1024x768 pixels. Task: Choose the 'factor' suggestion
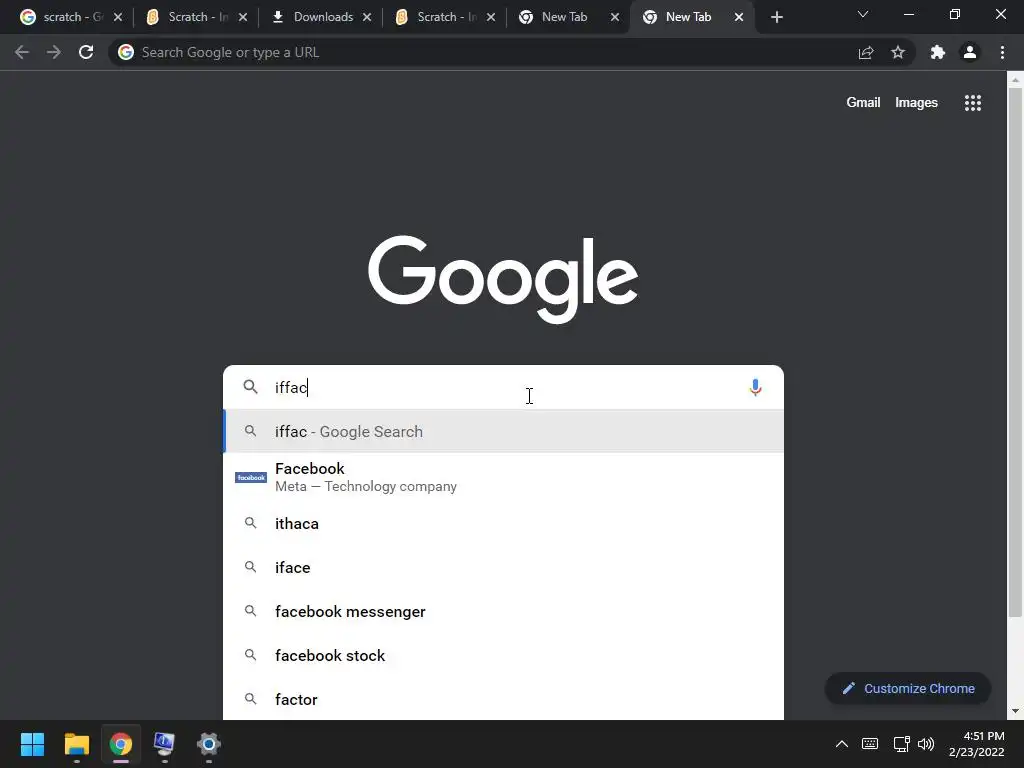(x=504, y=699)
